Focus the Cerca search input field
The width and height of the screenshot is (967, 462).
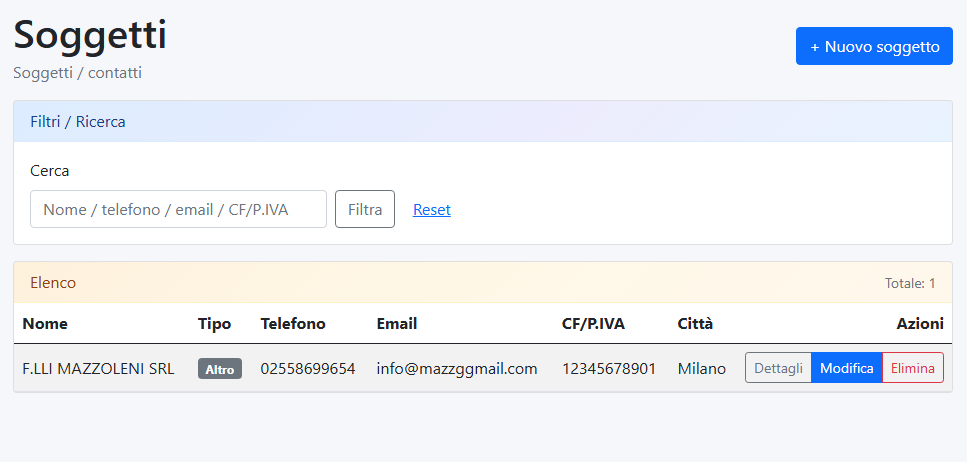(178, 209)
